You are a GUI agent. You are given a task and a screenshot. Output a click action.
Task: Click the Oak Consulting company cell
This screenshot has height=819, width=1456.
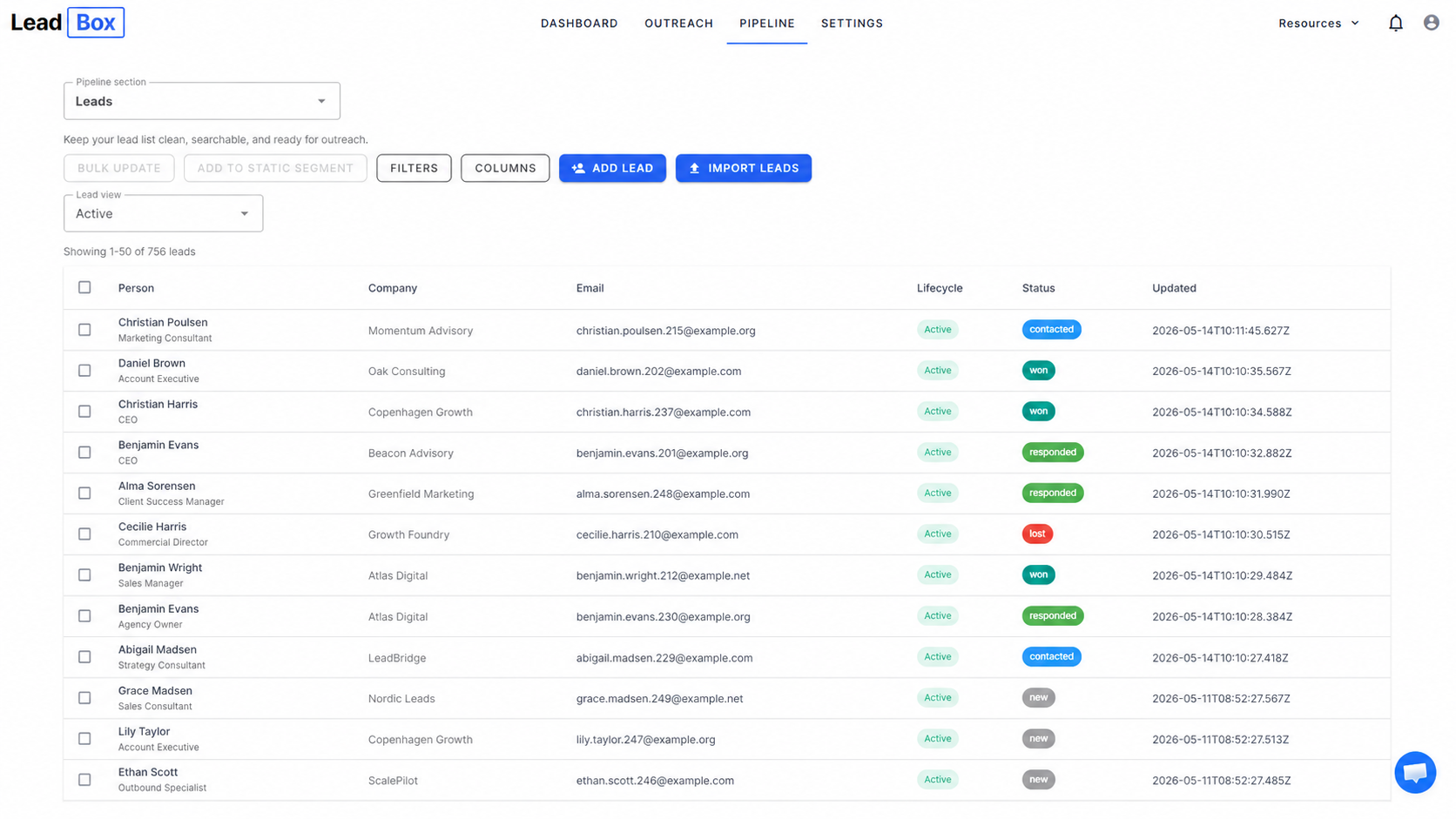[x=407, y=371]
